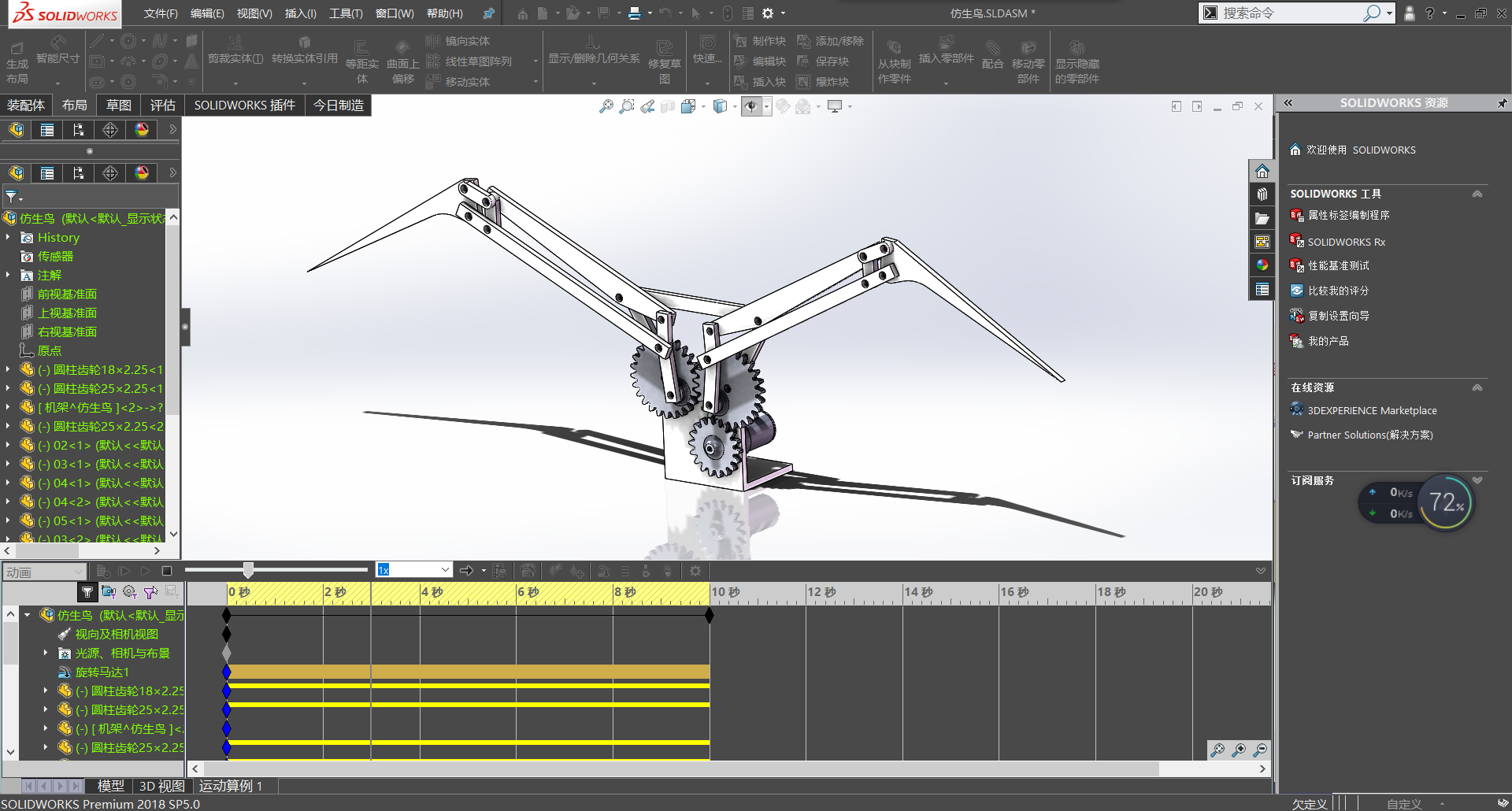The height and width of the screenshot is (811, 1512).
Task: Select the Zoom to Area tool
Action: [x=627, y=106]
